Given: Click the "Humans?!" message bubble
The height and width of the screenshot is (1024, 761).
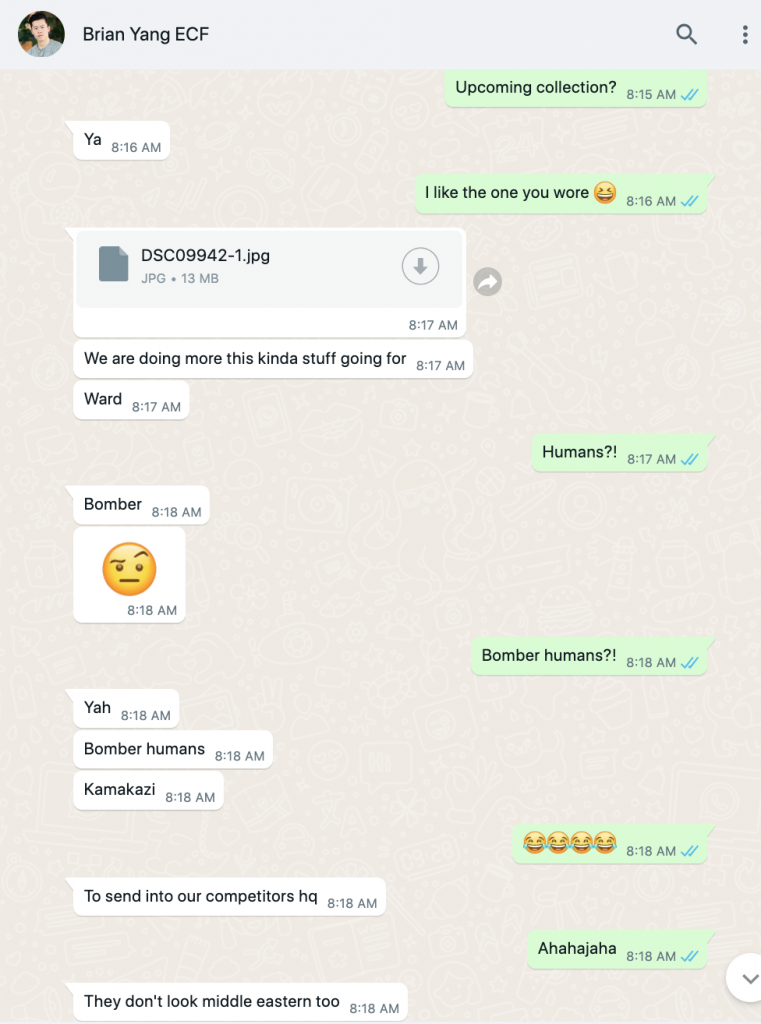Looking at the screenshot, I should click(619, 453).
